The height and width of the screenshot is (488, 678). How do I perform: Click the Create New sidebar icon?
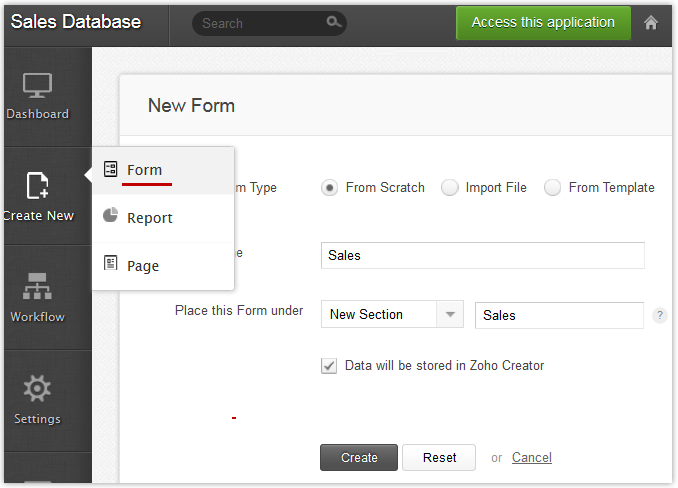coord(37,186)
